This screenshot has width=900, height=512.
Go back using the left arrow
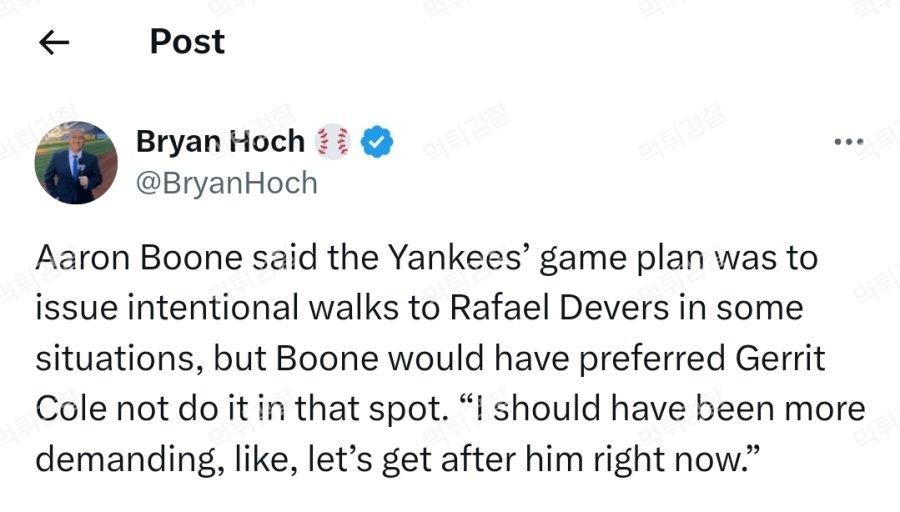coord(53,42)
